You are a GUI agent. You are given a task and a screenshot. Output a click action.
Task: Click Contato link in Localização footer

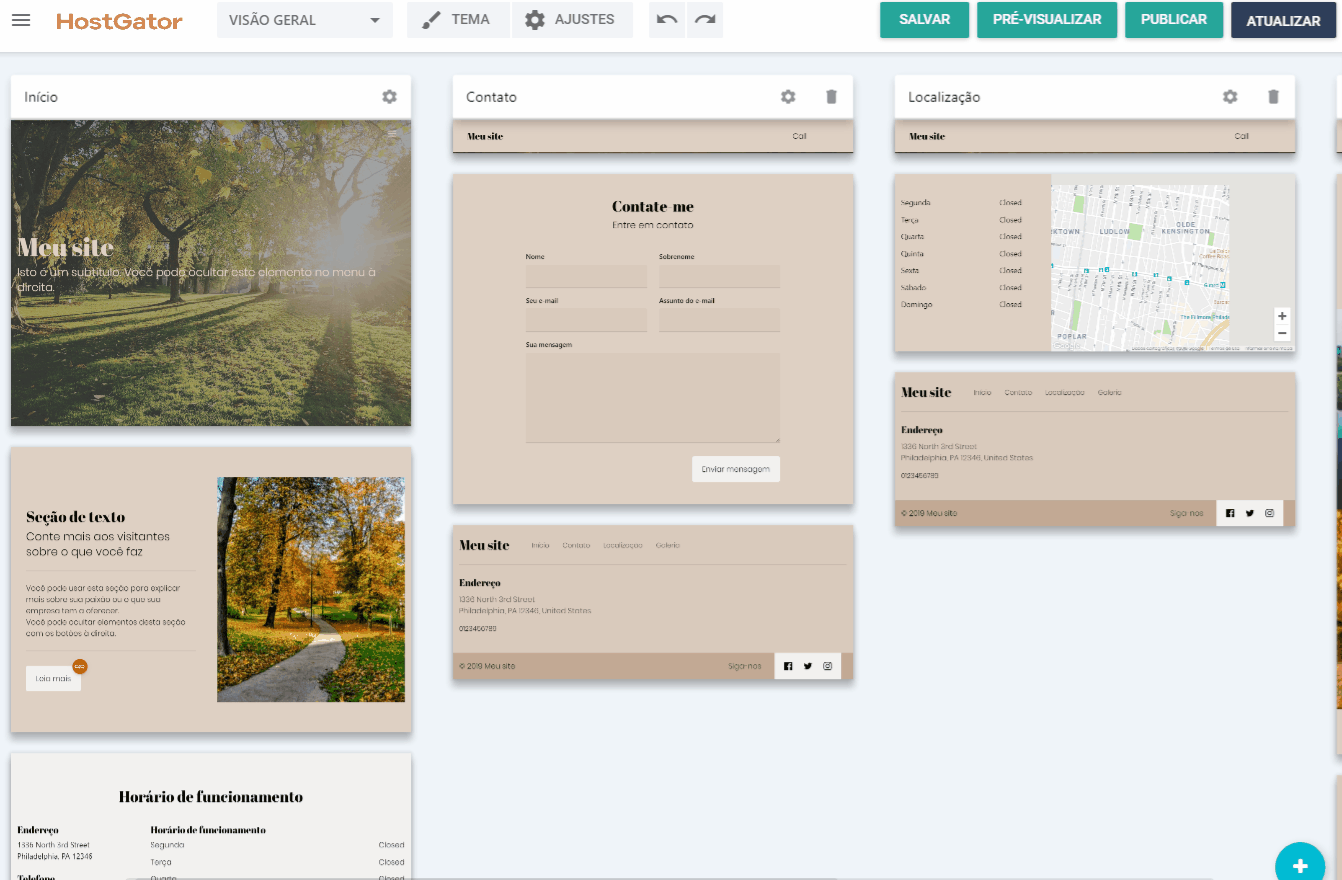pyautogui.click(x=1018, y=393)
